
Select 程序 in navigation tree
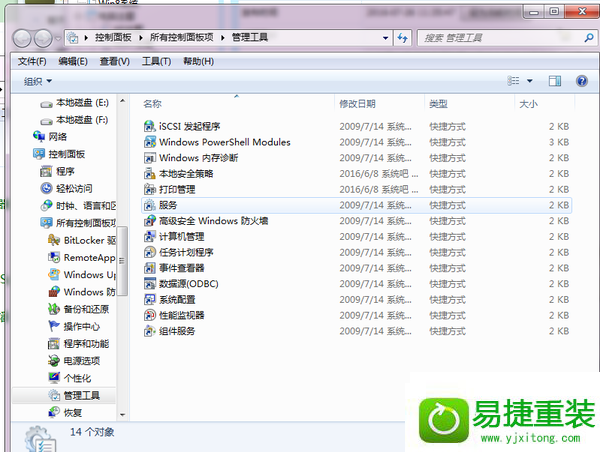click(x=65, y=171)
